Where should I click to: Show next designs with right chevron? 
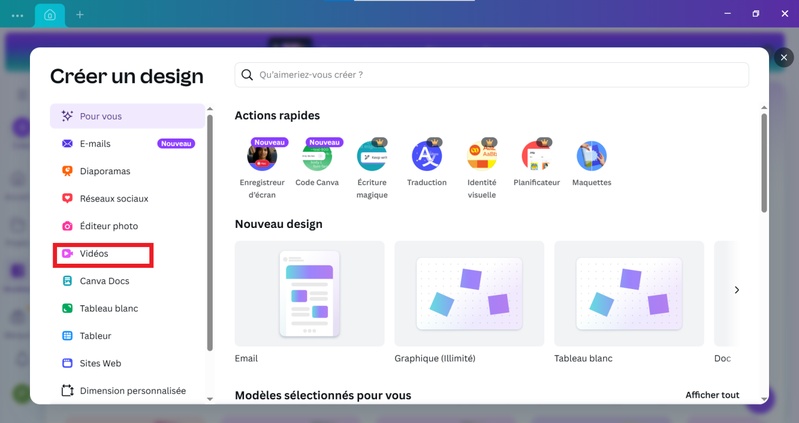(x=737, y=290)
